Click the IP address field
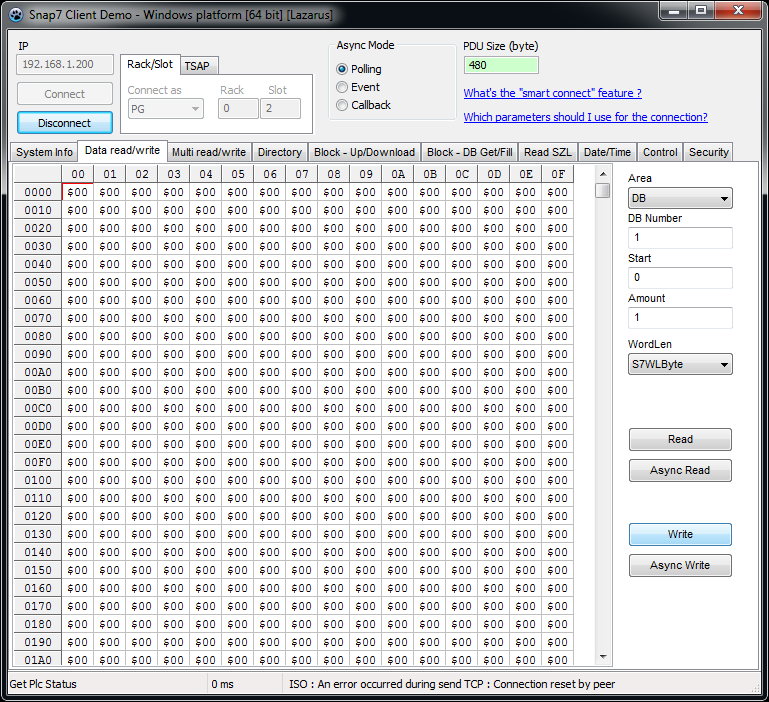Image resolution: width=769 pixels, height=702 pixels. [65, 64]
